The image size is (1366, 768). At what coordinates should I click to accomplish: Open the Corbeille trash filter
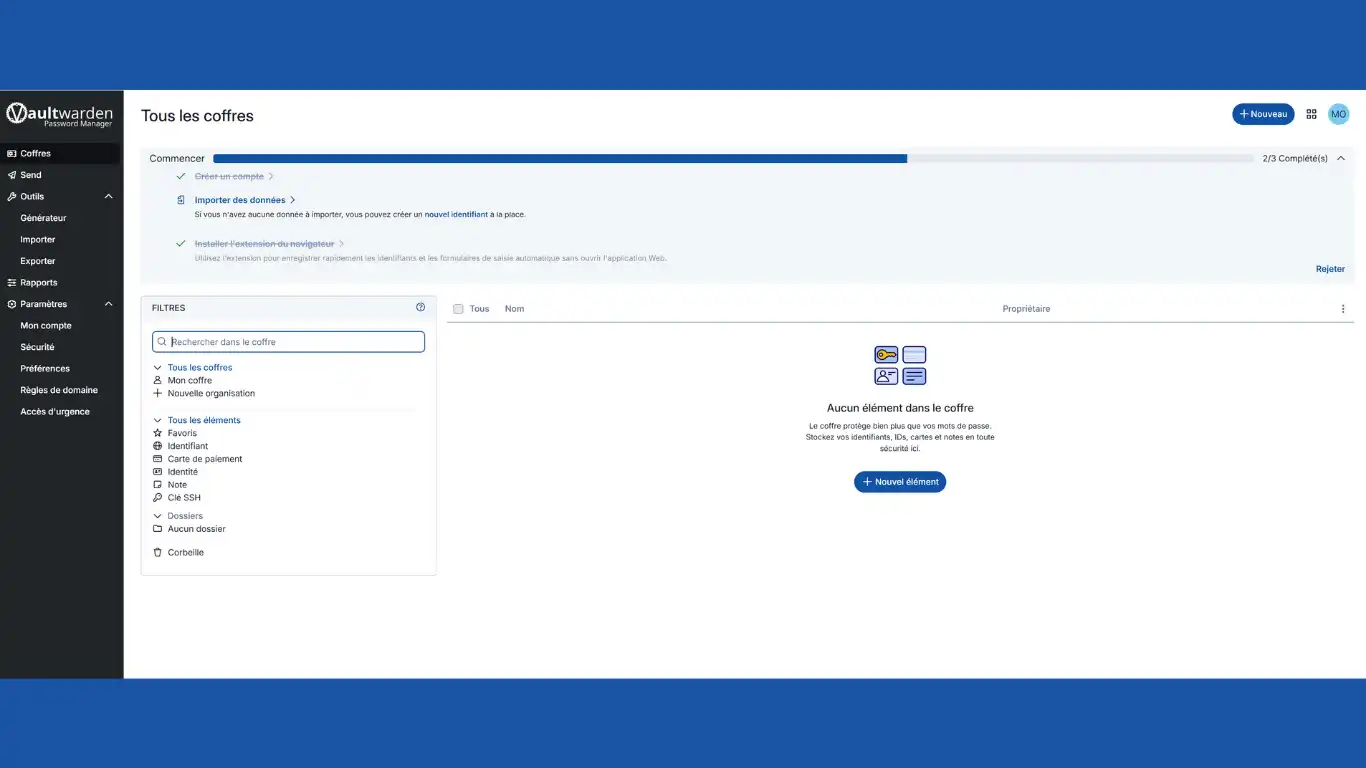click(185, 552)
